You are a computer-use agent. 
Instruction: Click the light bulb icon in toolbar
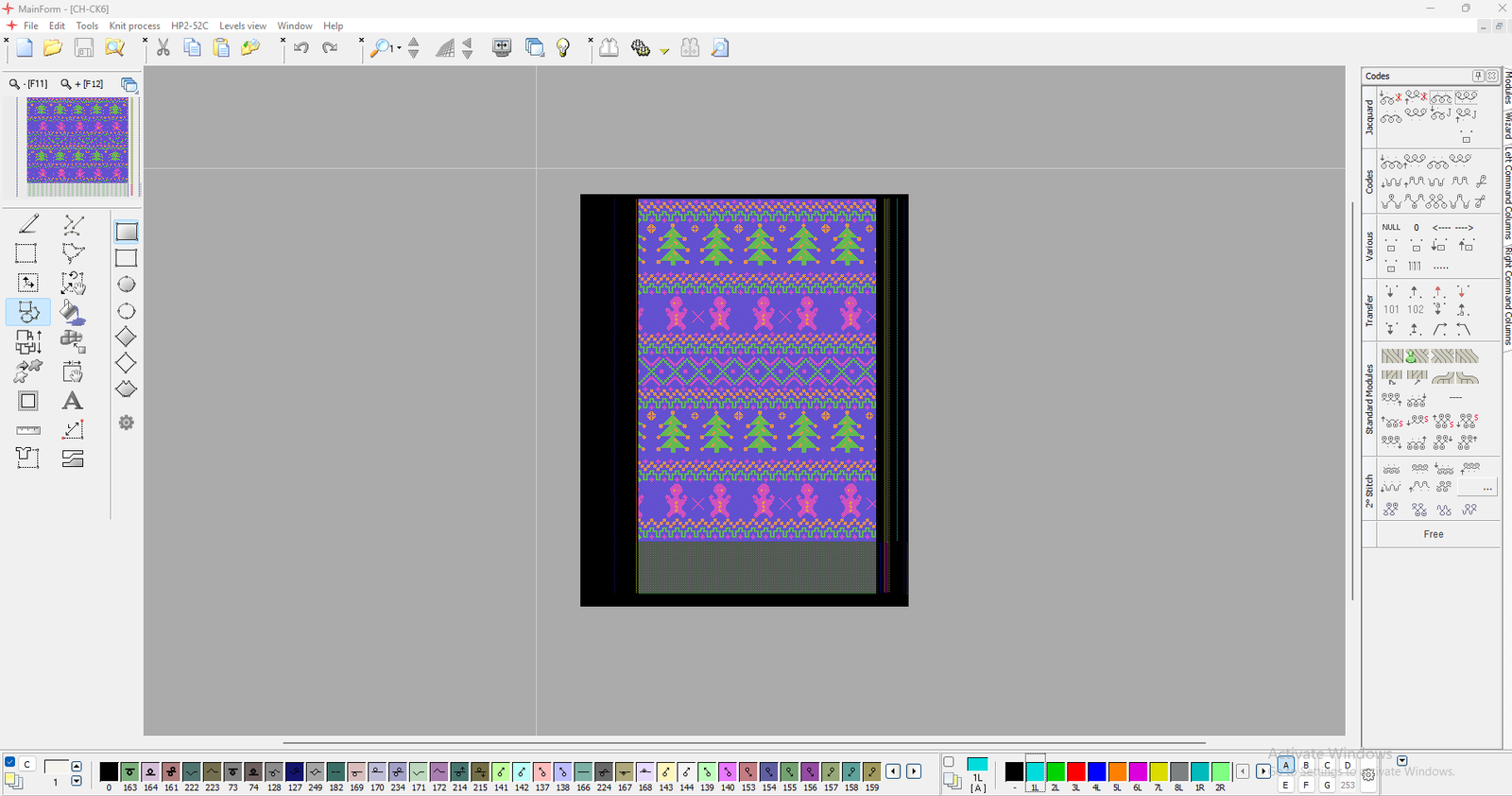563,48
